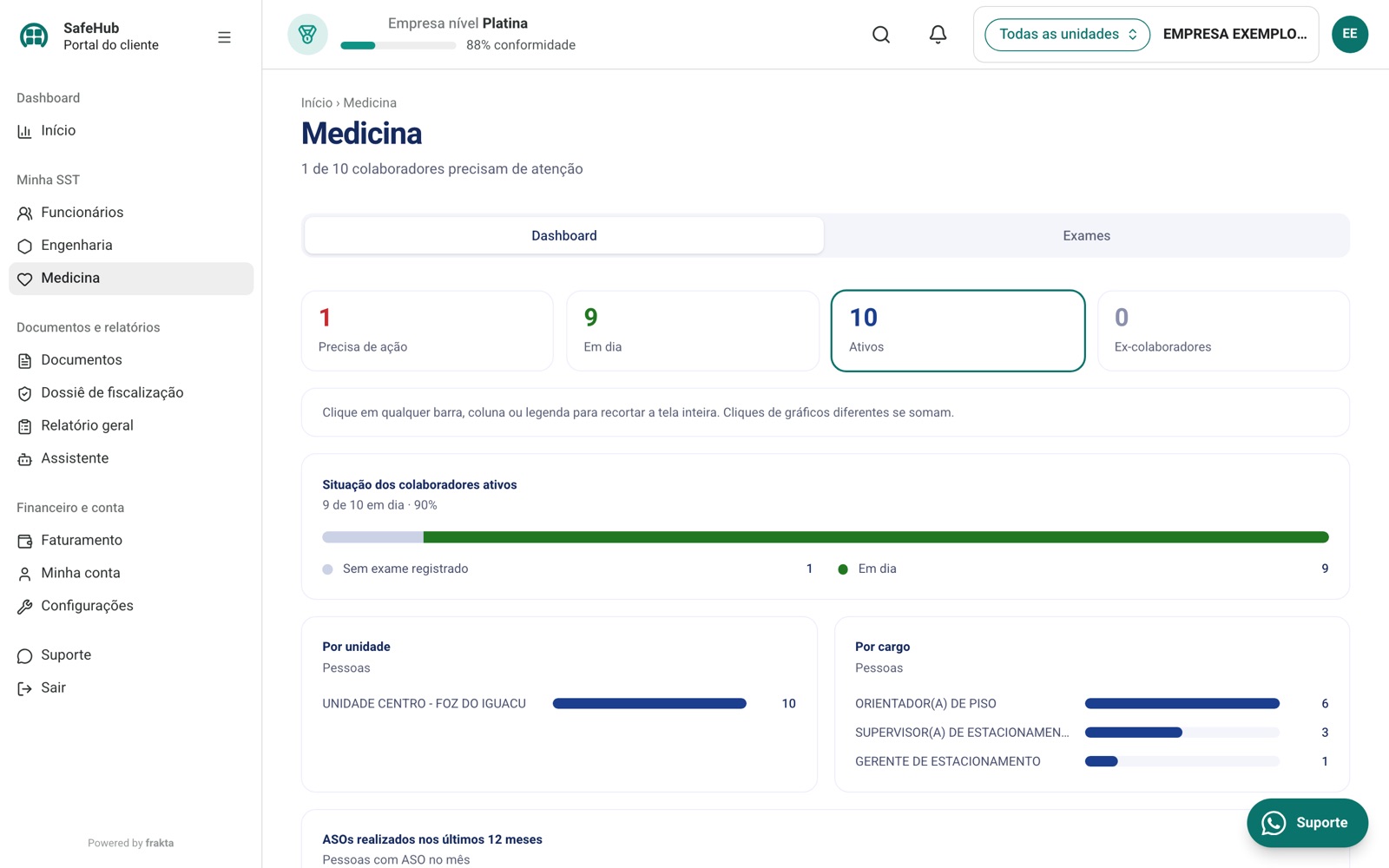Open the search magnifier icon
Screen dimensions: 1389x868
[x=881, y=35]
